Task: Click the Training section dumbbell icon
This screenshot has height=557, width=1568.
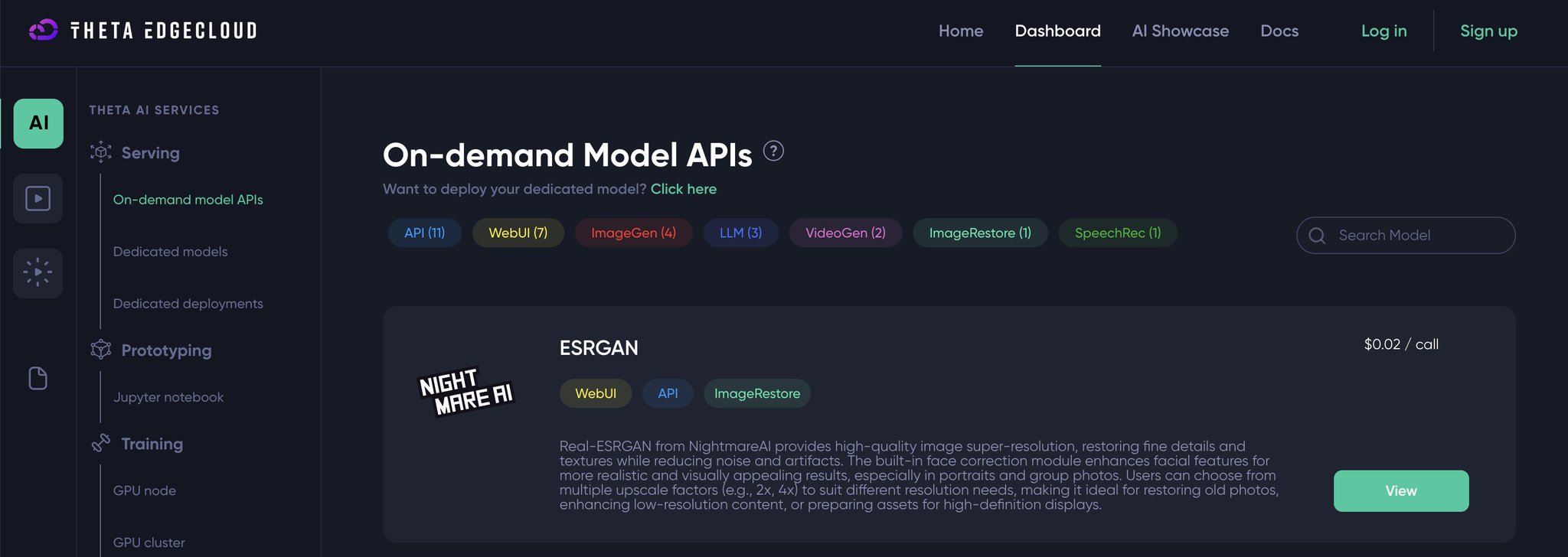Action: click(x=101, y=443)
